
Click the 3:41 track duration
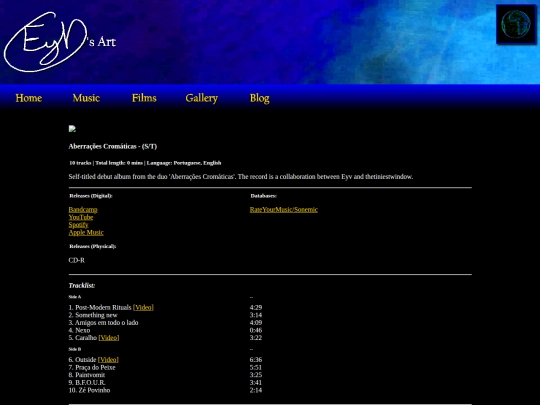(256, 382)
